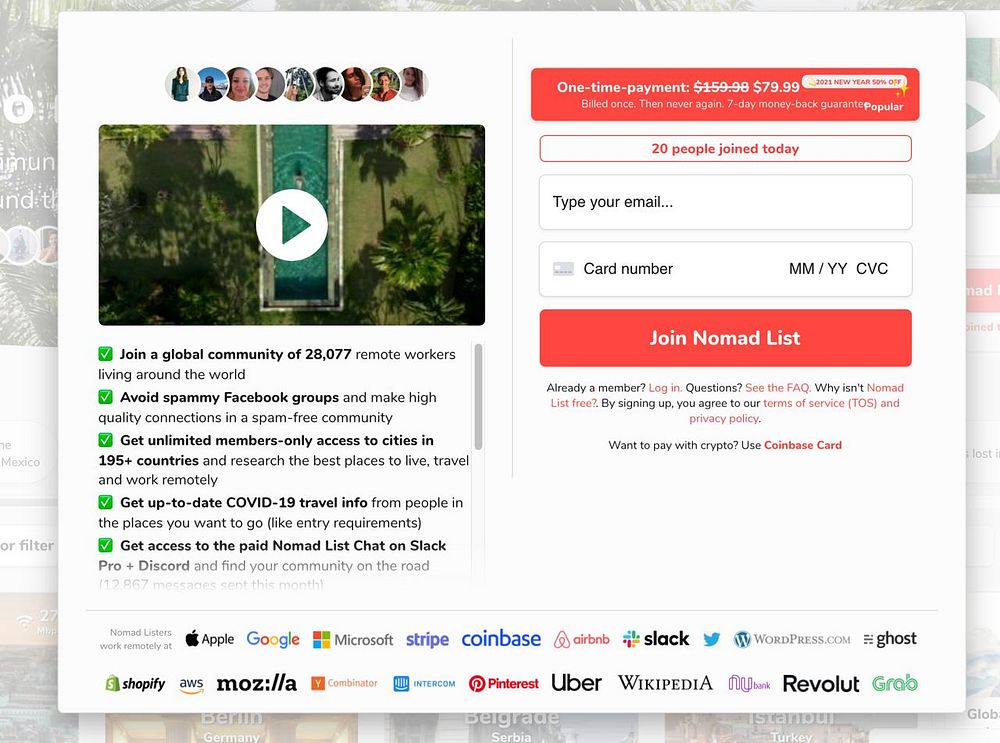The image size is (1000, 743).
Task: Click the Airbnb logo
Action: pyautogui.click(x=582, y=639)
